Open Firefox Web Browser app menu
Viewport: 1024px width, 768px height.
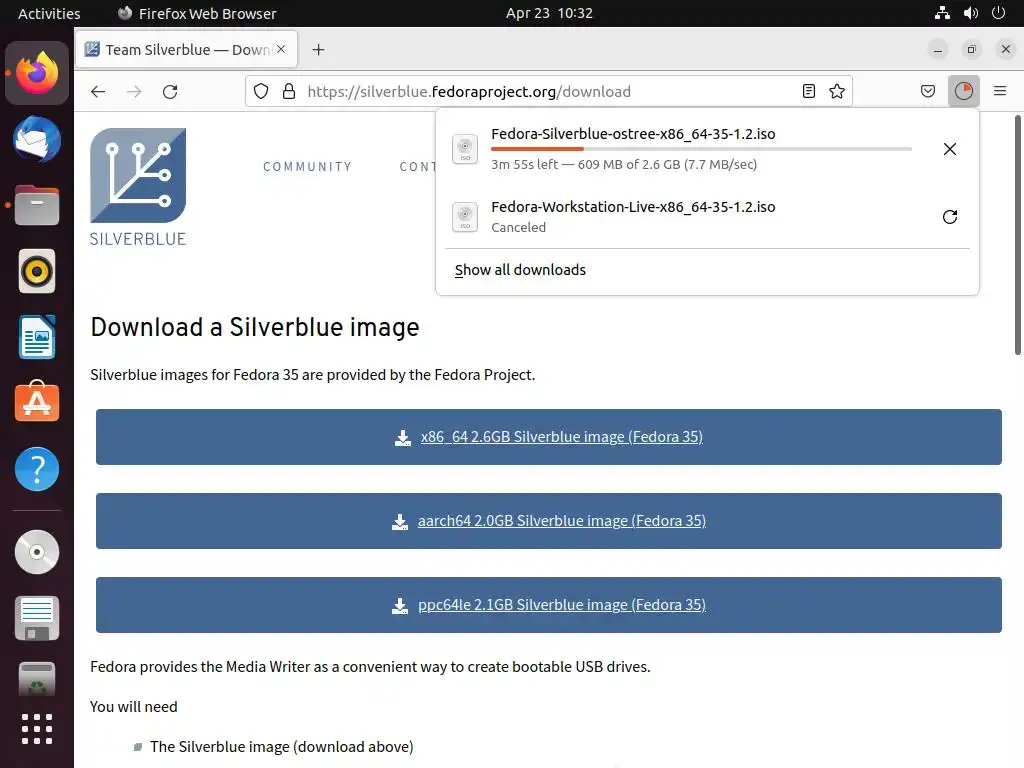pyautogui.click(x=197, y=13)
